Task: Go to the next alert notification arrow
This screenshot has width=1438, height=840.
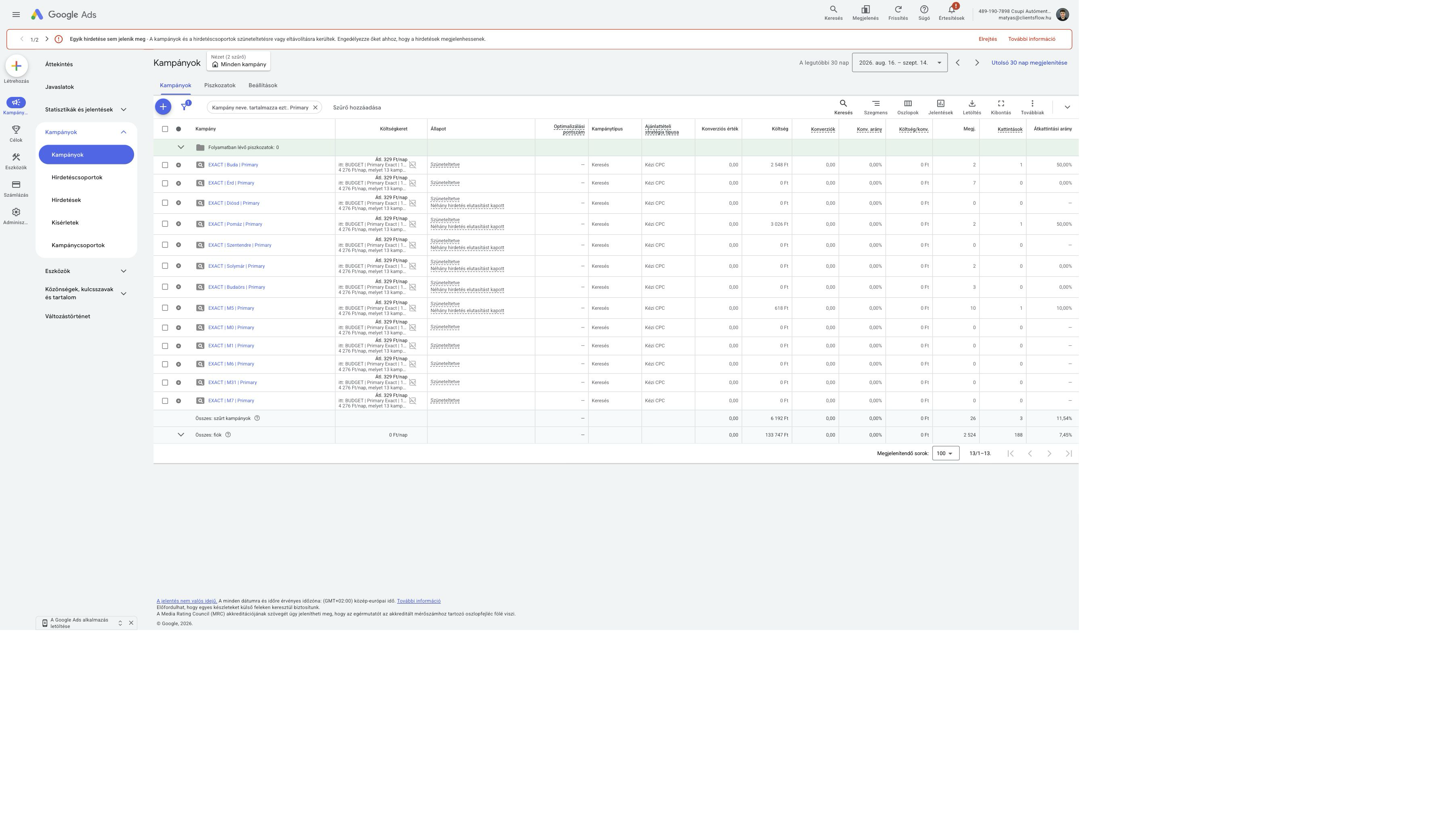Action: point(47,39)
